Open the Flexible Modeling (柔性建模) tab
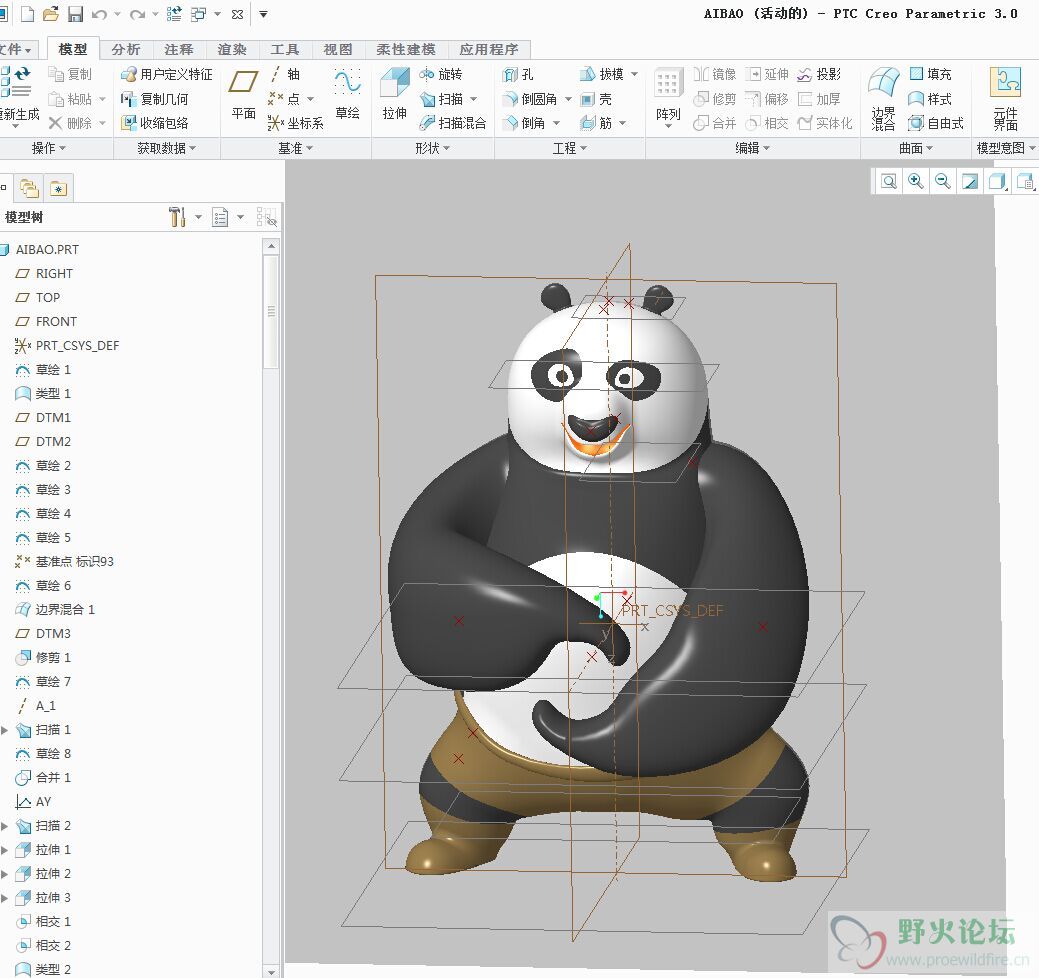 tap(406, 50)
